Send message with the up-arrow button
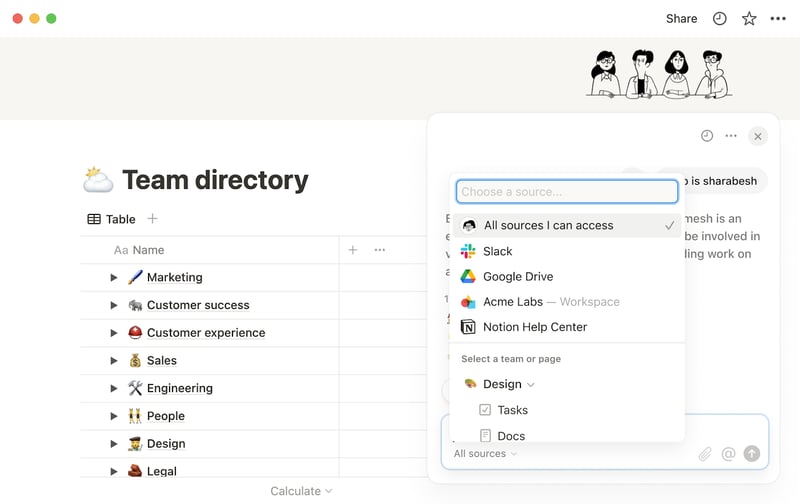Screen dimensions: 800x504 (752, 453)
